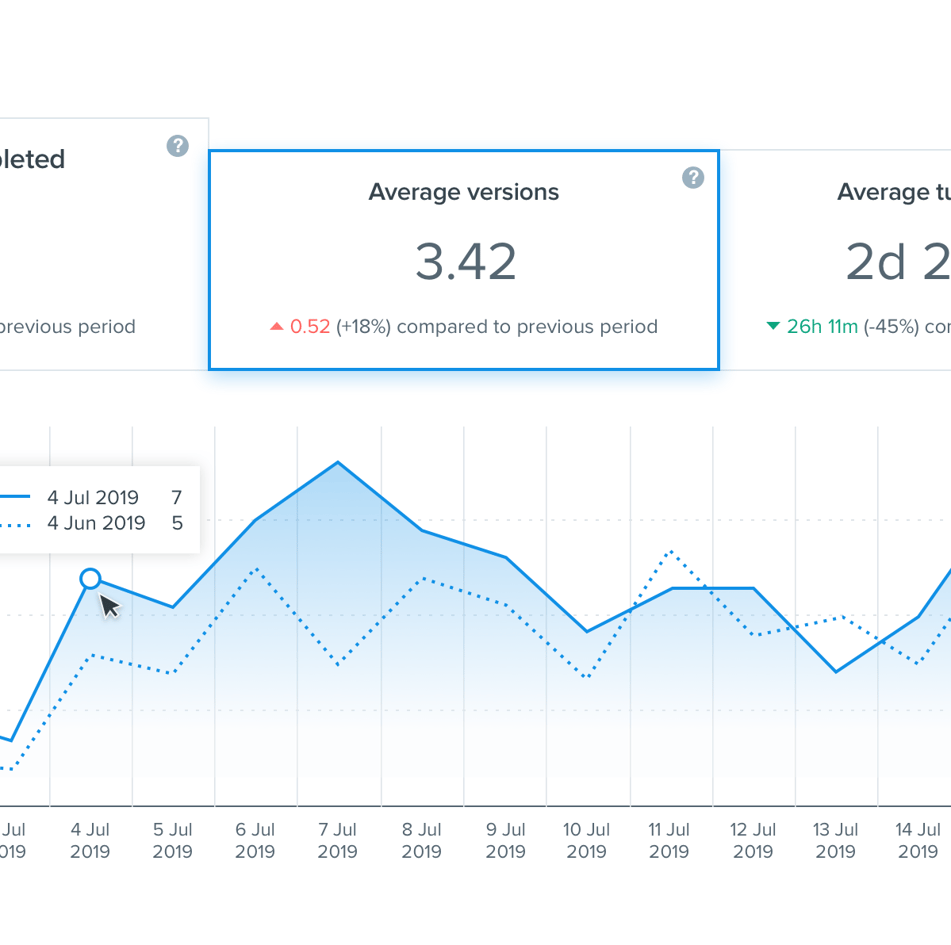Click the help icon on Average versions card
This screenshot has width=951, height=945.
(692, 178)
